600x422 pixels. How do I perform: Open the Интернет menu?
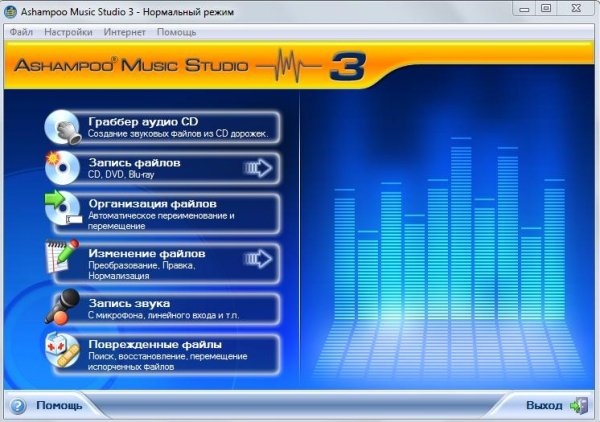pos(124,32)
